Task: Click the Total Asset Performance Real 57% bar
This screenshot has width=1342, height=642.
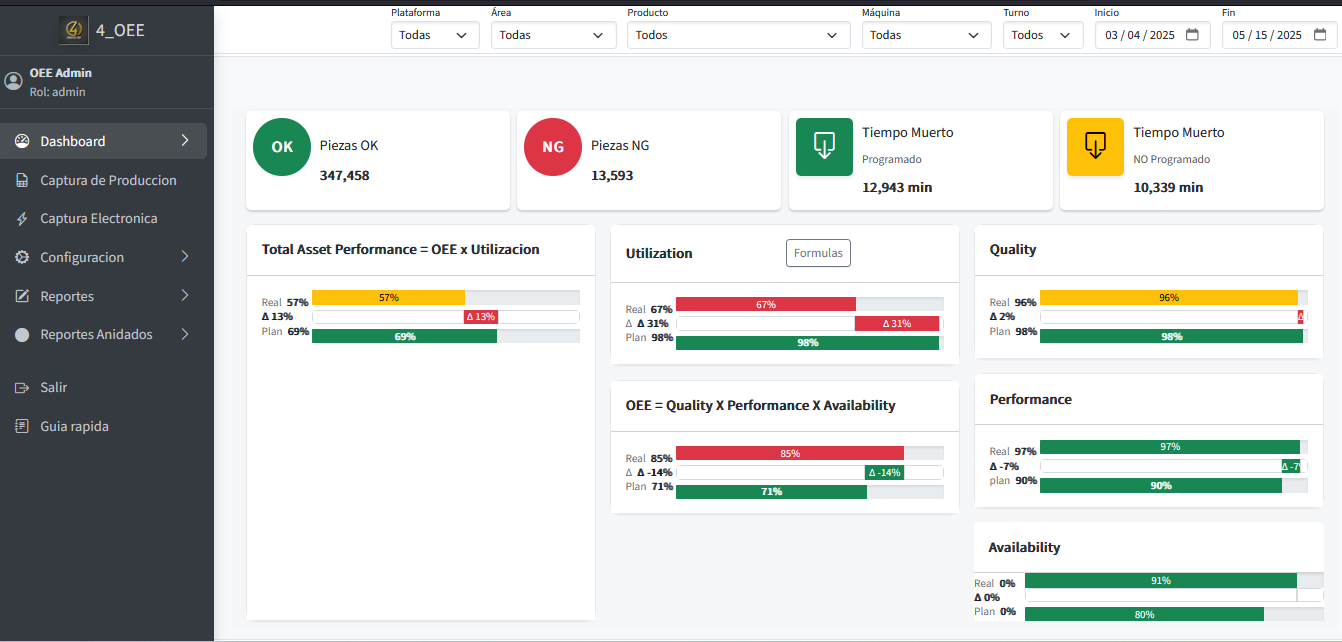Action: 388,298
